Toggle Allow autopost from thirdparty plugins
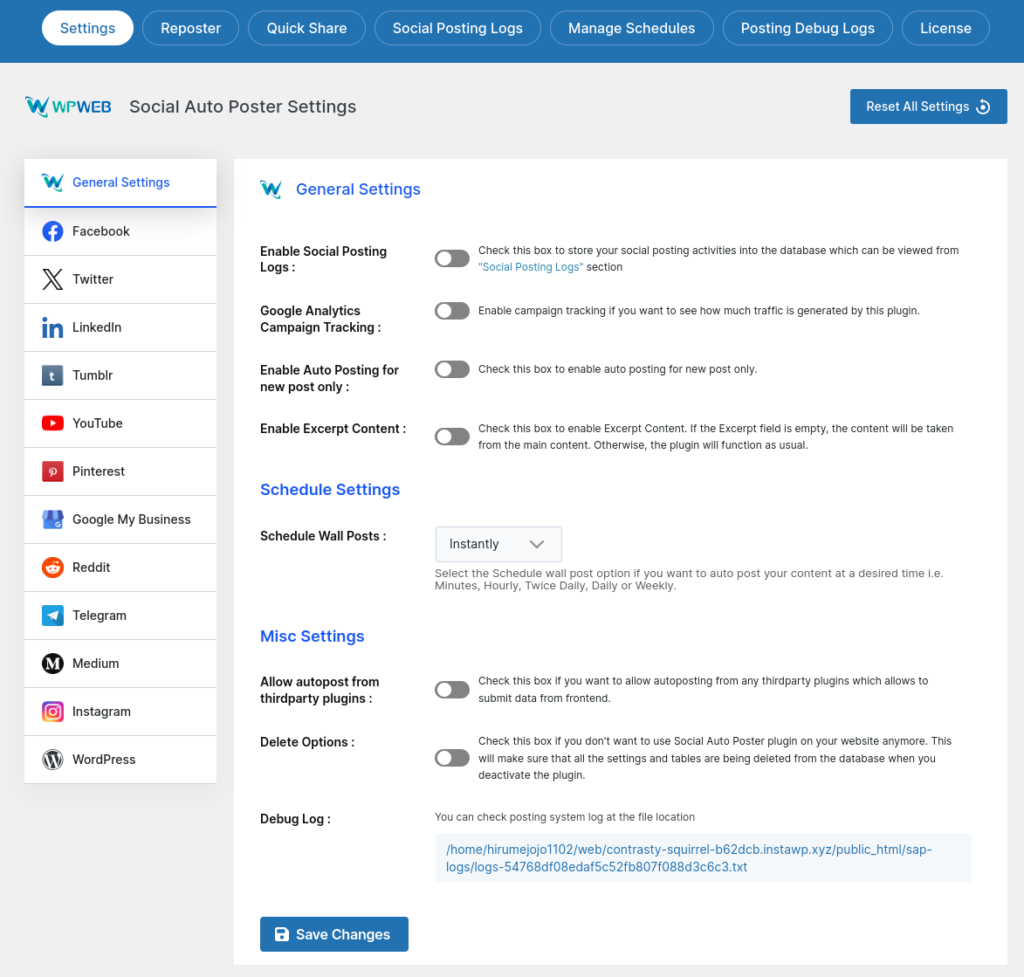The image size is (1024, 977). [452, 690]
